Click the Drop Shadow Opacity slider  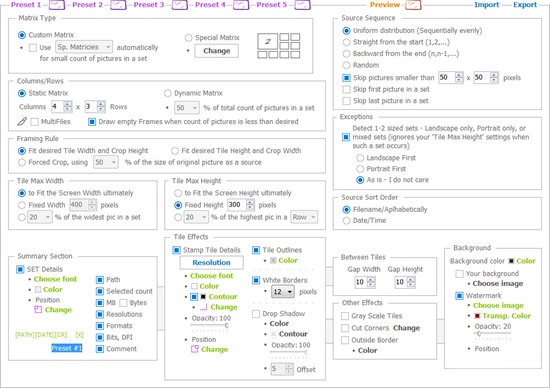pyautogui.click(x=289, y=352)
